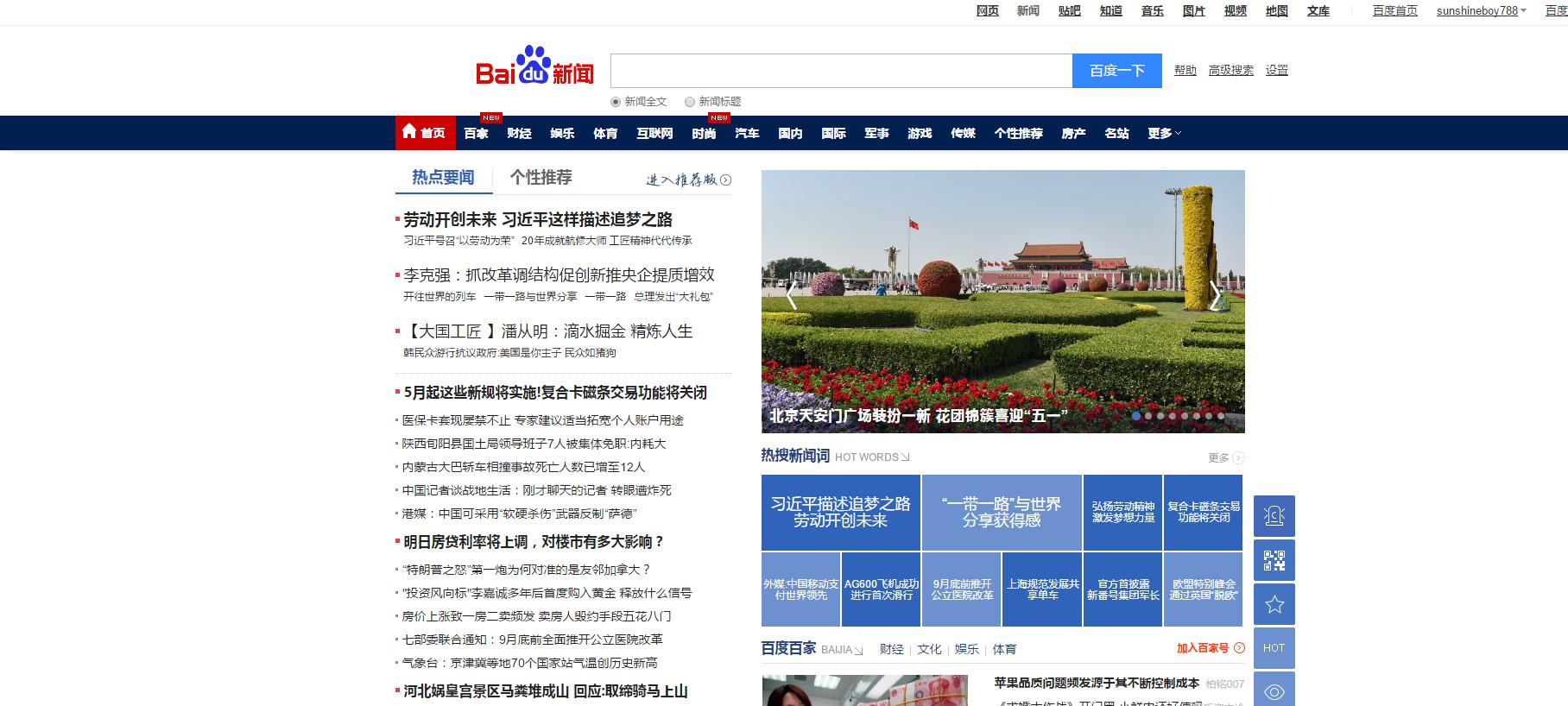This screenshot has height=706, width=1568.
Task: Open the 百度首页 link
Action: [x=1395, y=11]
